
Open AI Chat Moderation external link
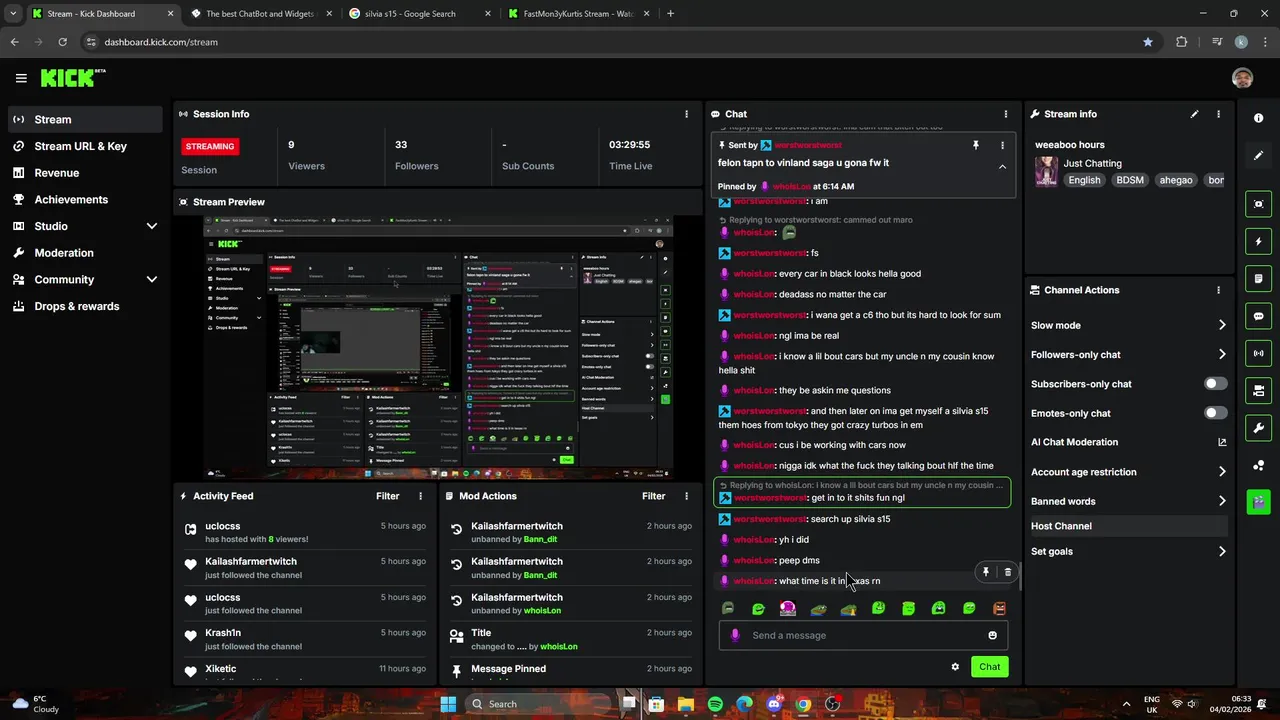pyautogui.click(x=1222, y=442)
